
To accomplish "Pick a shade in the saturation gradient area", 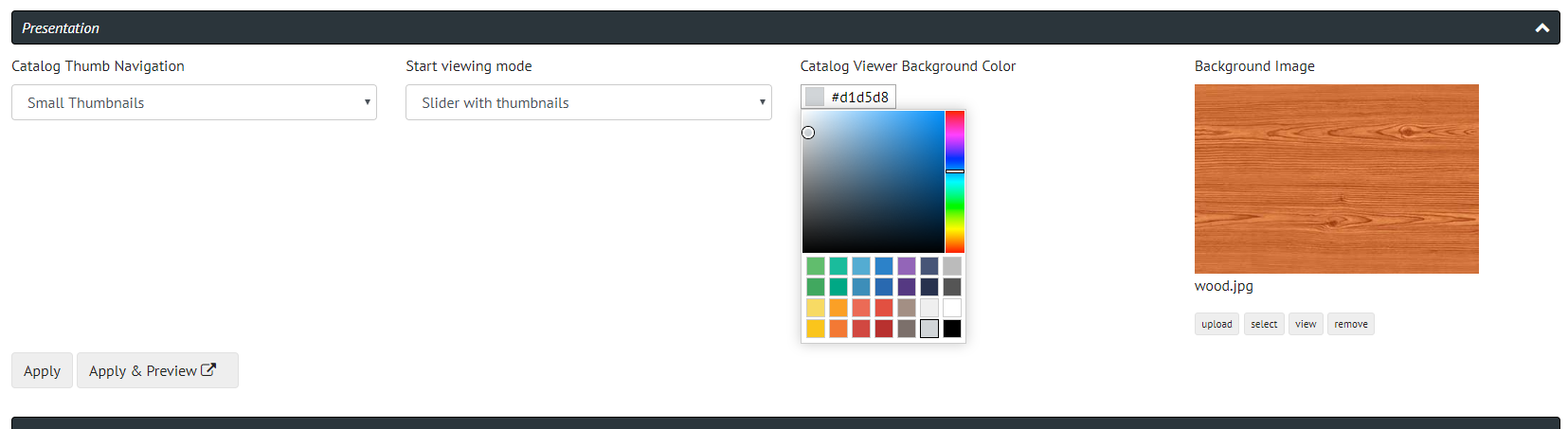I will click(874, 182).
